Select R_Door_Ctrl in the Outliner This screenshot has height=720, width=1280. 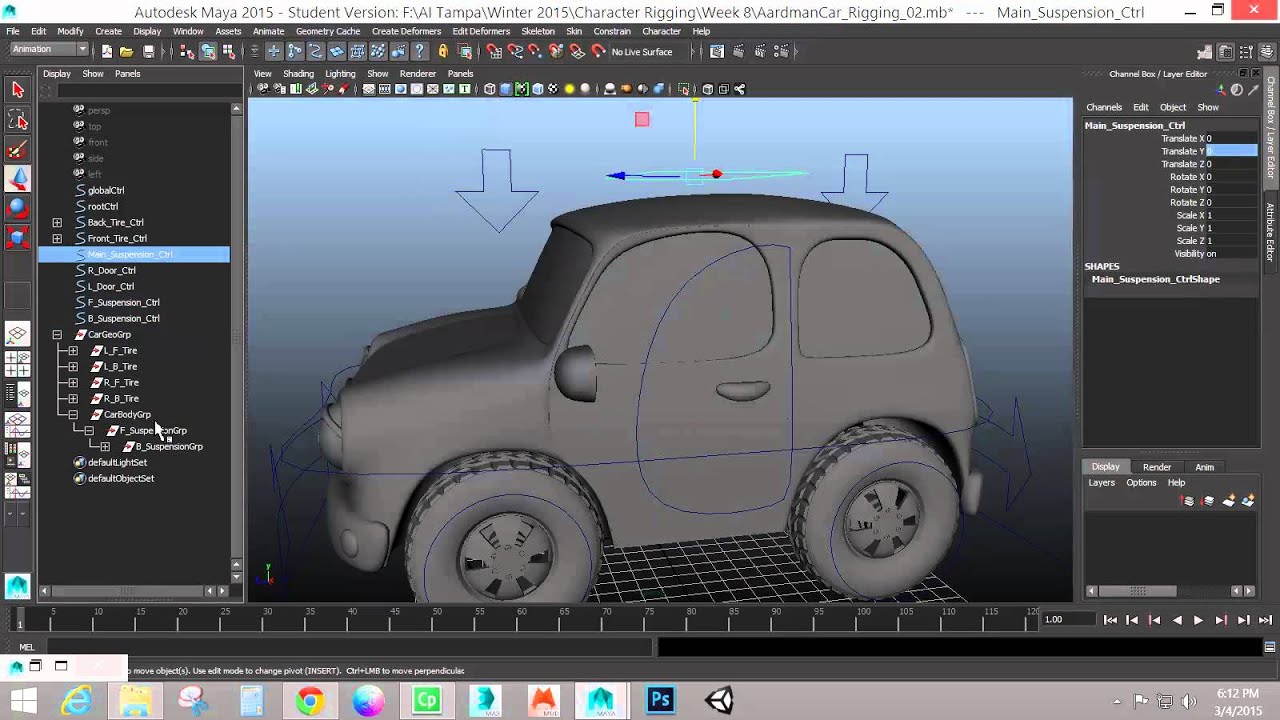point(111,270)
